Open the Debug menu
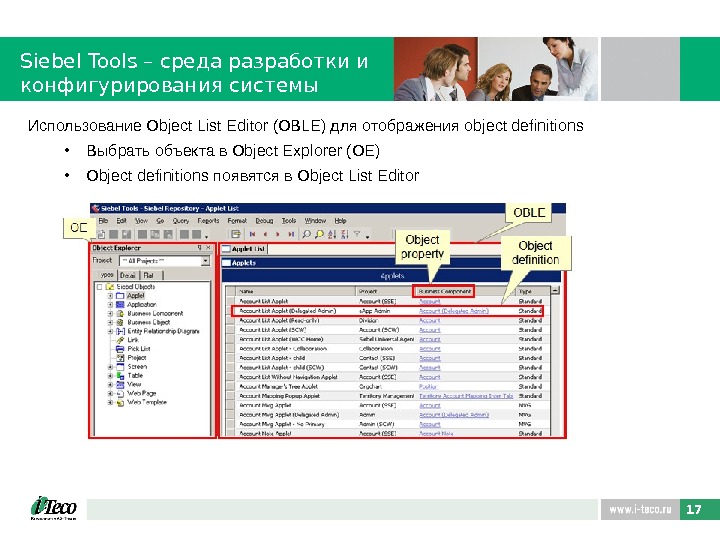Viewport: 720px width, 540px height. coord(264,220)
